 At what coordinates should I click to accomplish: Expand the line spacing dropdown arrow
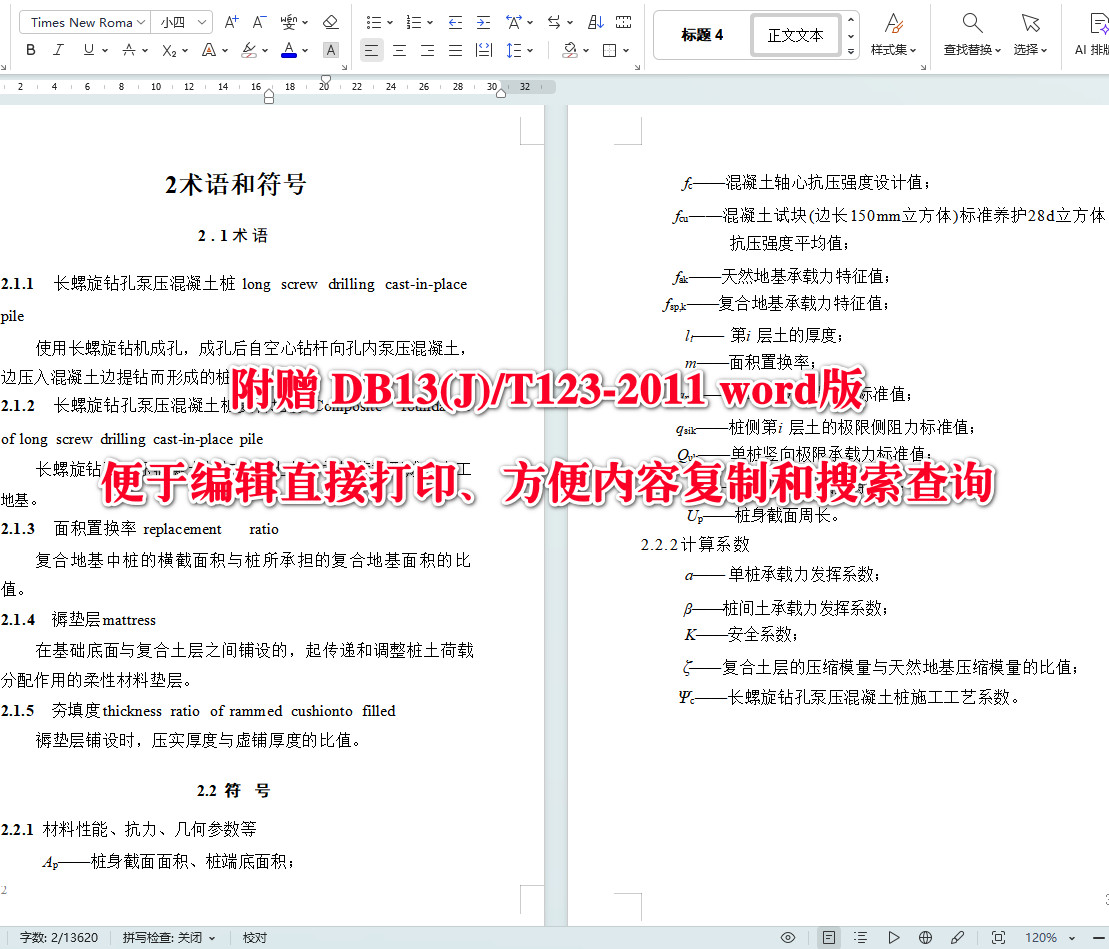pos(530,50)
